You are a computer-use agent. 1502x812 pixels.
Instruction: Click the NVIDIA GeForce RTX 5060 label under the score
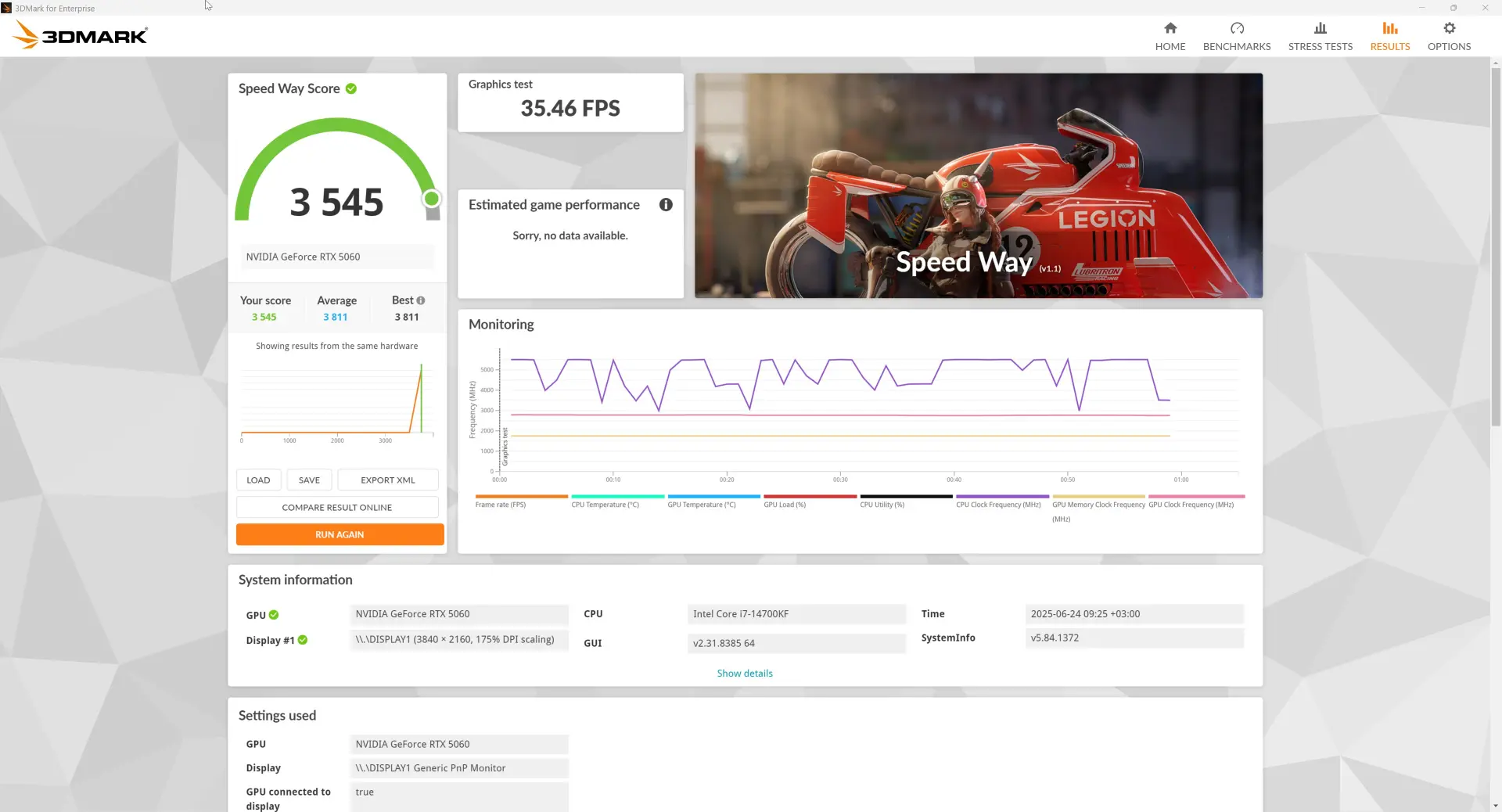[337, 257]
